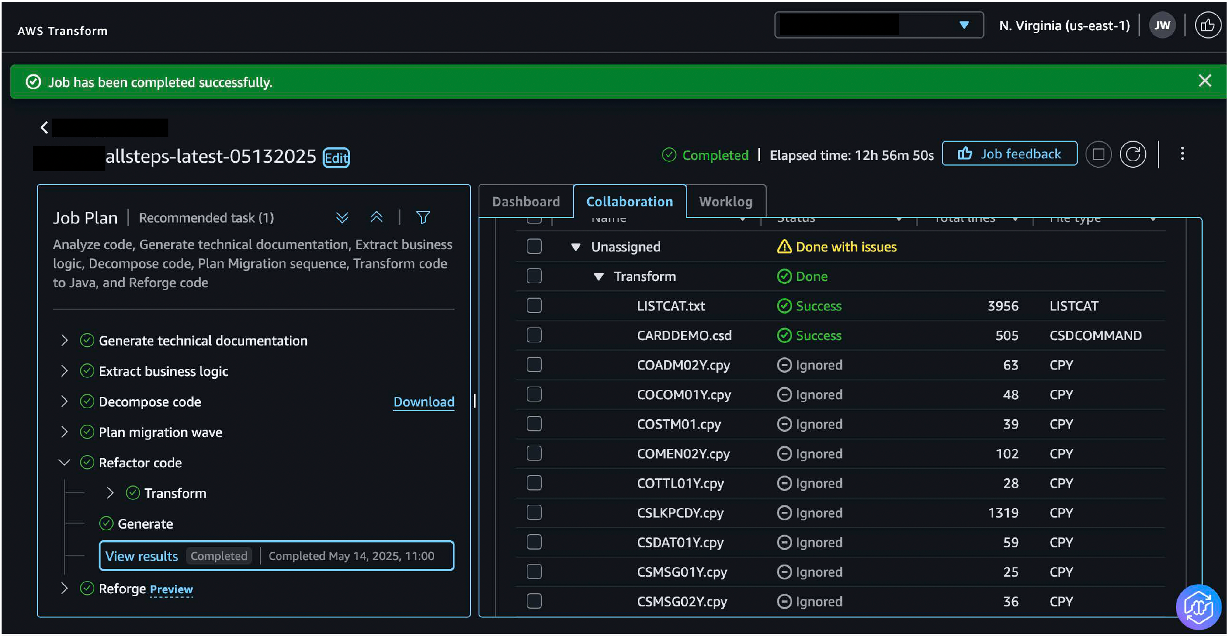Select the Collaboration tab
The image size is (1228, 636).
pyautogui.click(x=630, y=201)
